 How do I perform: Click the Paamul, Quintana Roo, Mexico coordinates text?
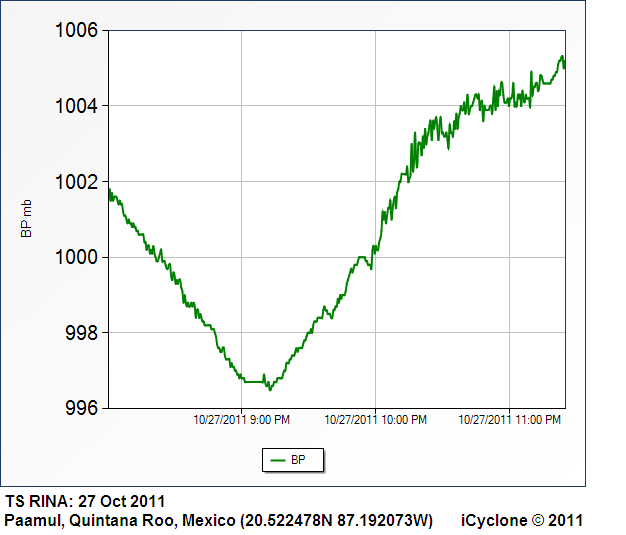point(219,520)
